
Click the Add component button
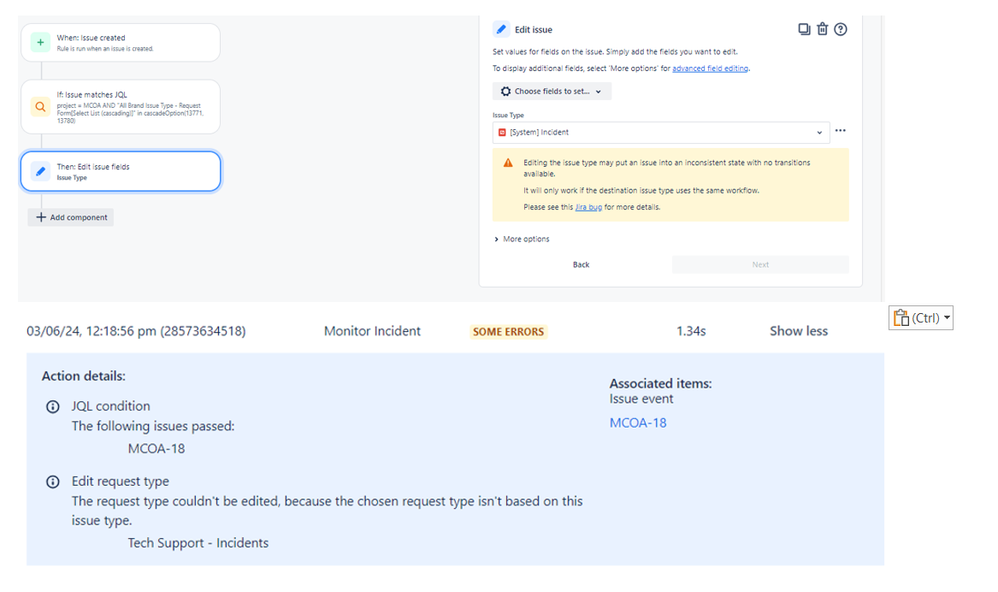(71, 217)
